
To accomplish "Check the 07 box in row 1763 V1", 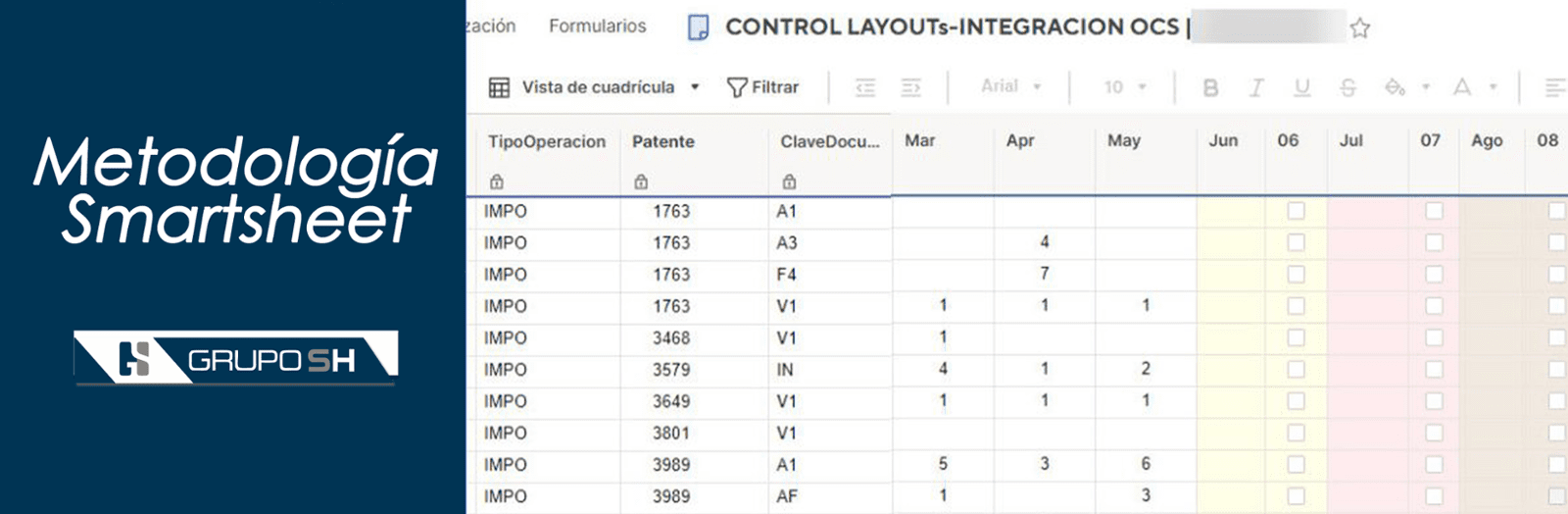I will [1434, 305].
